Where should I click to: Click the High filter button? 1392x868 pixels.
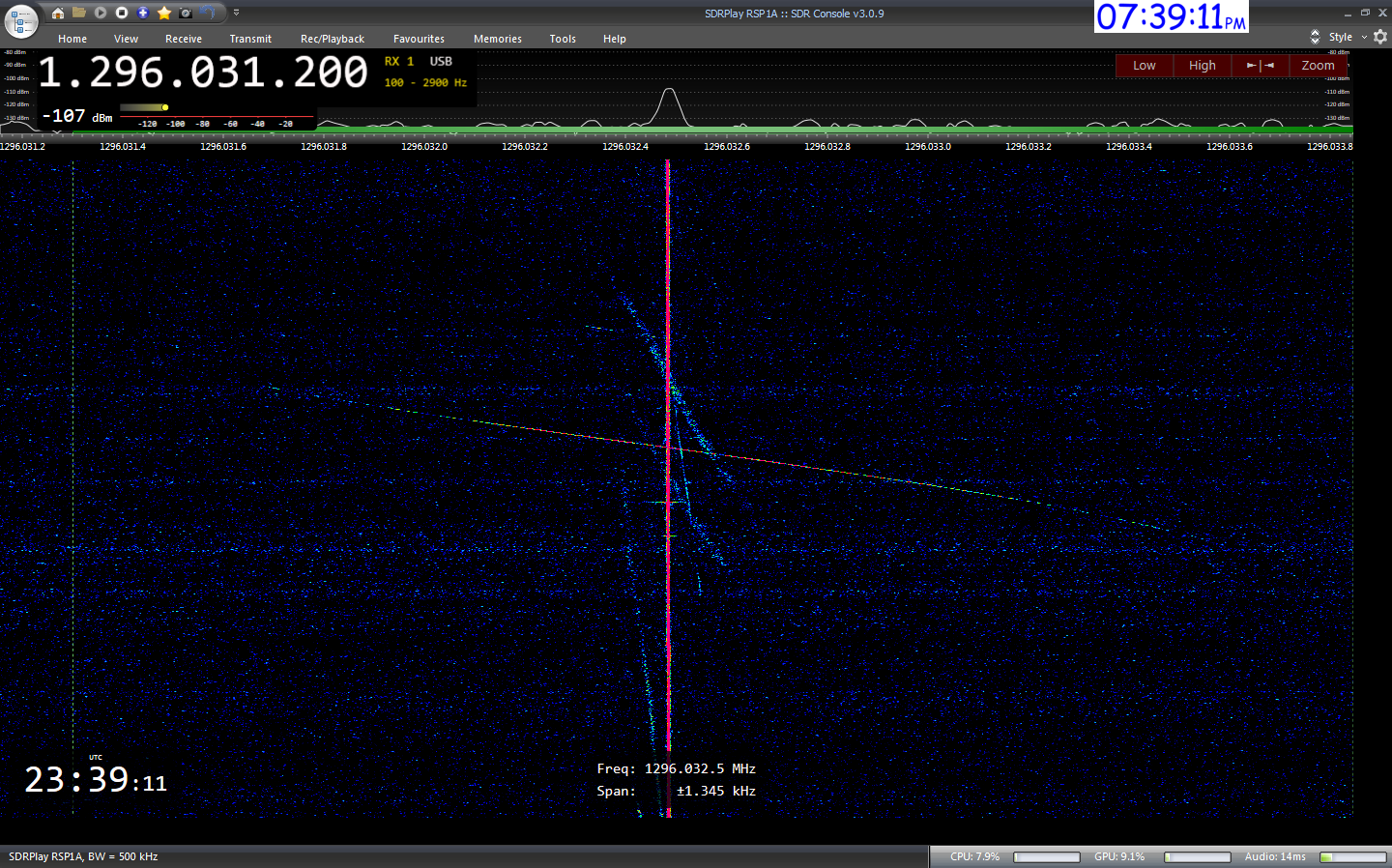1203,66
